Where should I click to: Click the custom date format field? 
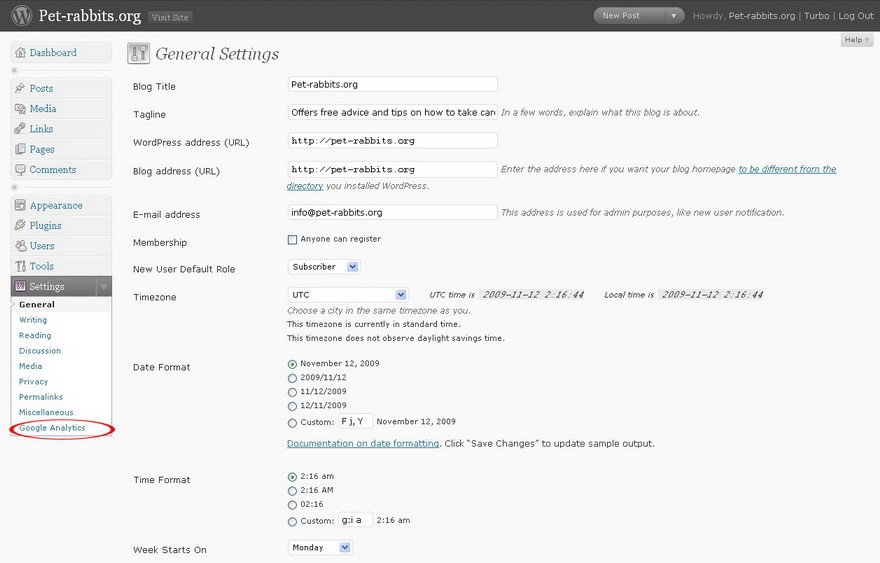point(355,421)
